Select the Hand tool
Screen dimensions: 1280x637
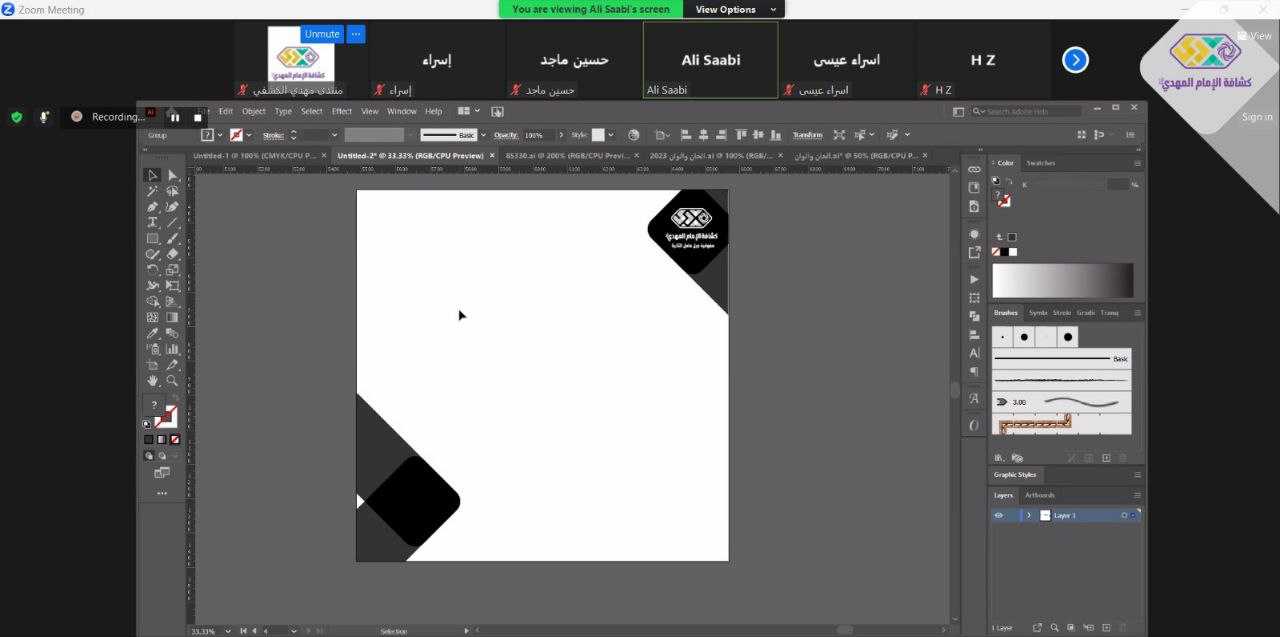(153, 381)
